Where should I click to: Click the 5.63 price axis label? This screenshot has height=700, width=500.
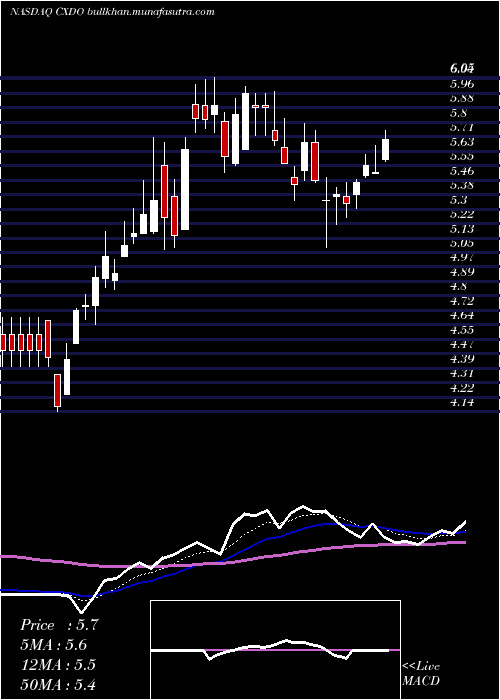[x=462, y=142]
